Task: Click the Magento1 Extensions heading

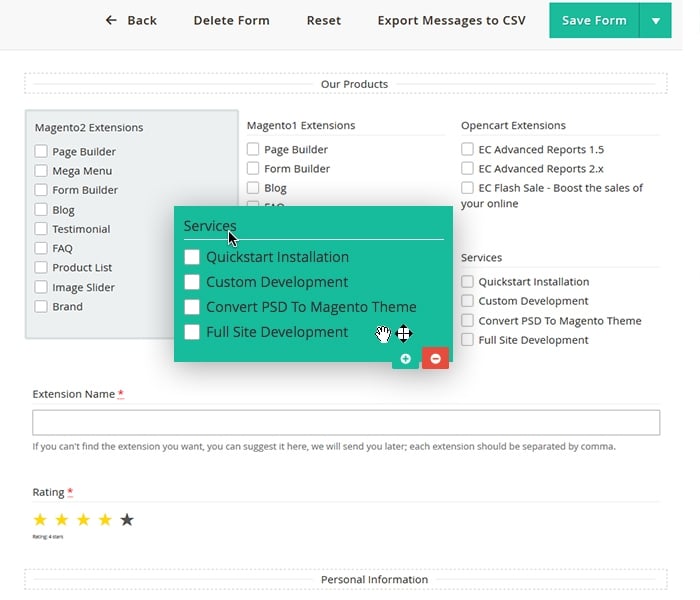Action: click(x=301, y=125)
